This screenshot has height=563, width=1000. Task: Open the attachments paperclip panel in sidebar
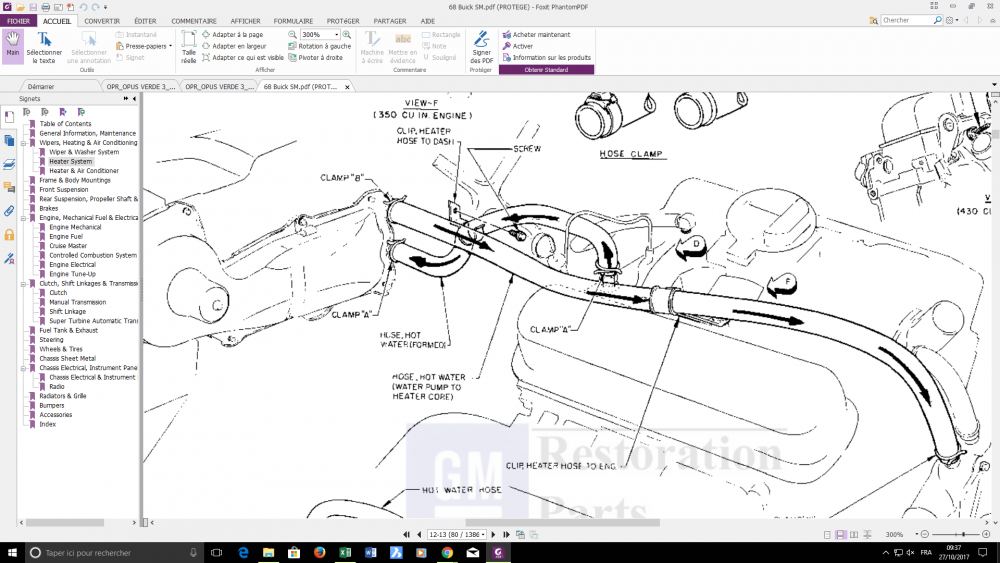9,212
